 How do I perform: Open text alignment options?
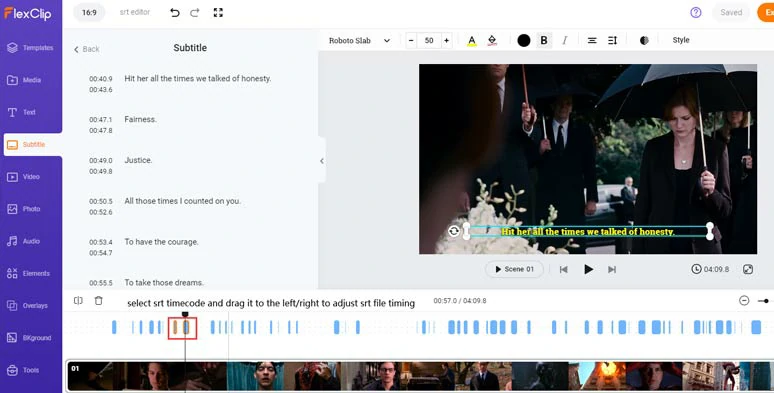592,40
